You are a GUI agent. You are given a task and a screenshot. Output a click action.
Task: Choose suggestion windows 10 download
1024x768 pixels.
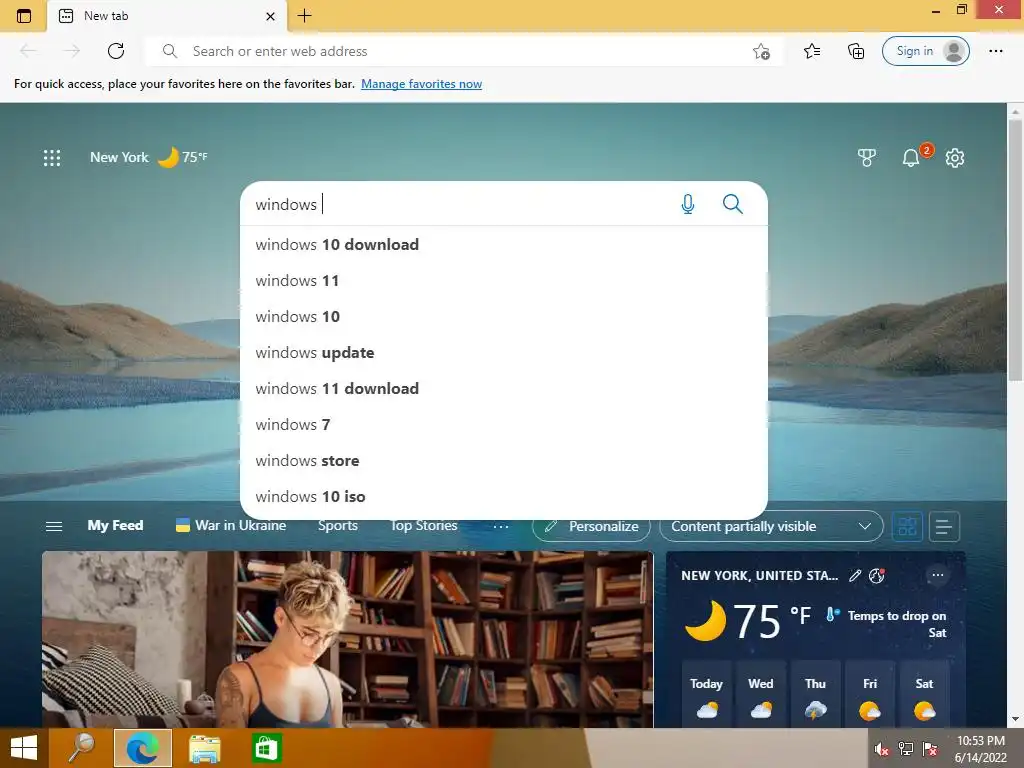504,245
